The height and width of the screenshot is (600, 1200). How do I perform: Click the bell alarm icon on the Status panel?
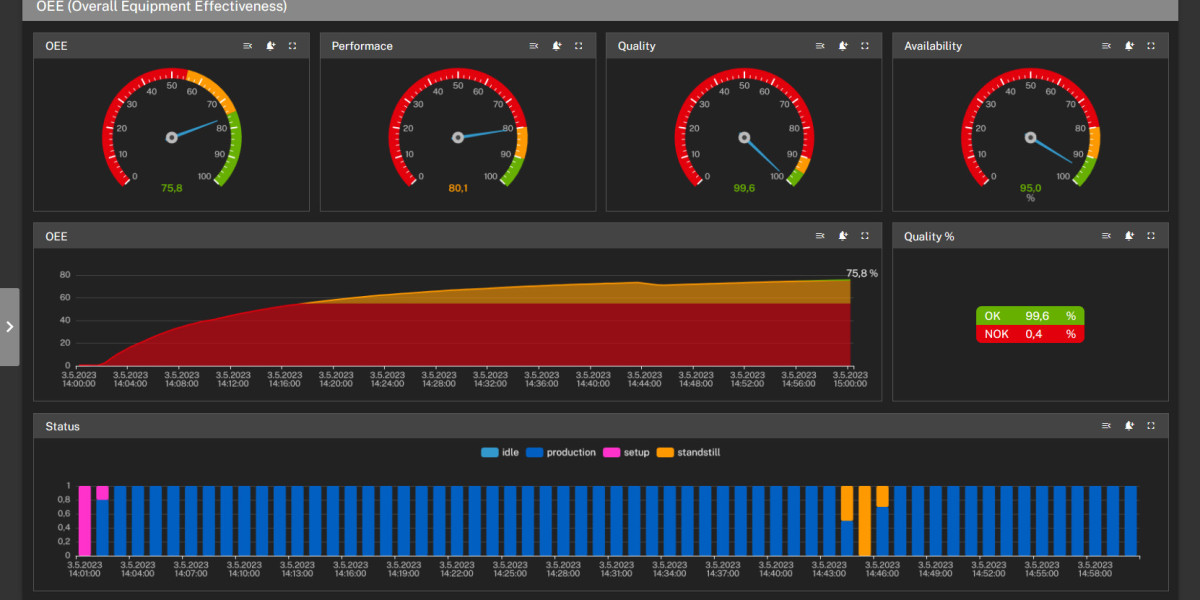coord(1129,426)
